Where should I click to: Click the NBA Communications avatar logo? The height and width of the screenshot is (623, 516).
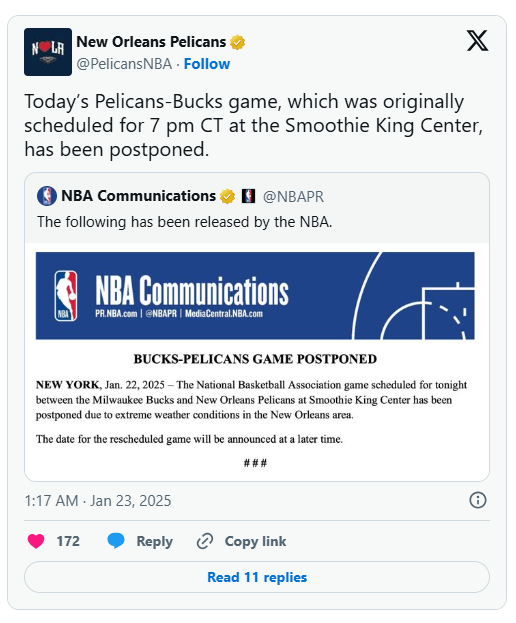[46, 196]
